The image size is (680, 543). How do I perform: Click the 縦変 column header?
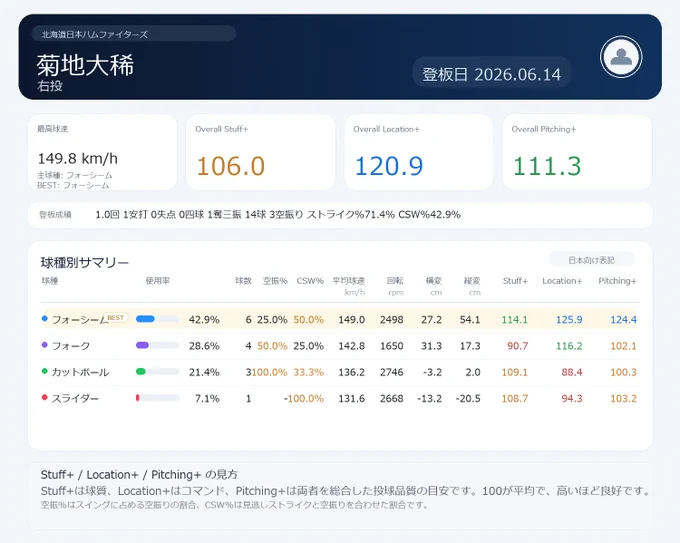(x=472, y=281)
